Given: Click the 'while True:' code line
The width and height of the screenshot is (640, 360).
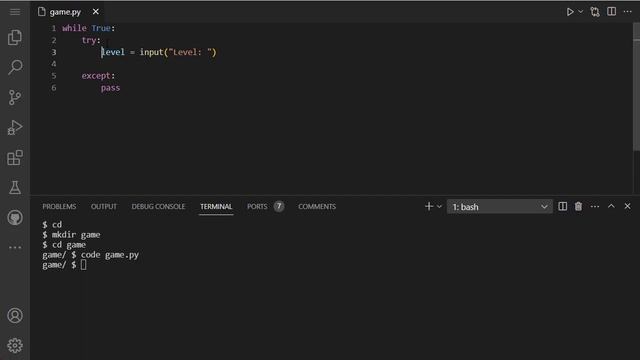Looking at the screenshot, I should click(89, 28).
